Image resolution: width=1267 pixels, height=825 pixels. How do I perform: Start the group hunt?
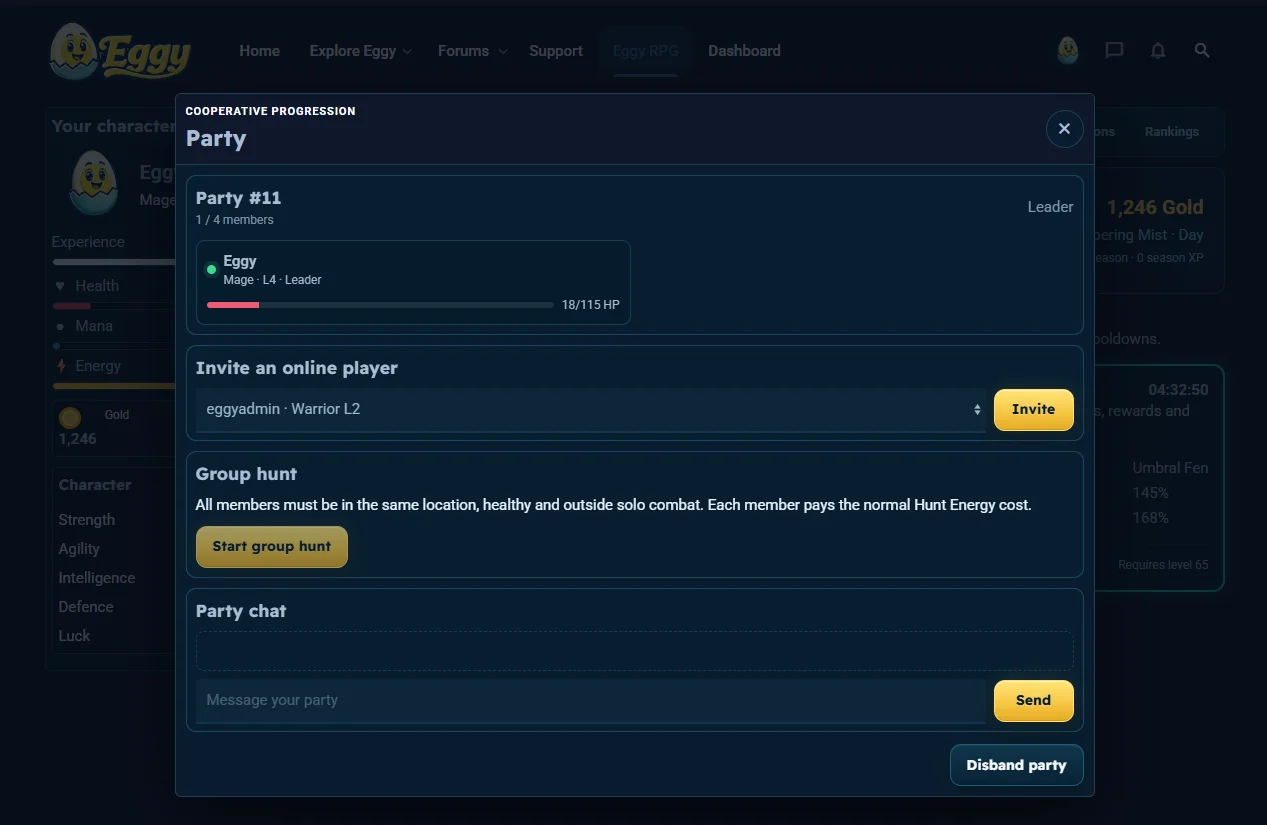point(272,547)
